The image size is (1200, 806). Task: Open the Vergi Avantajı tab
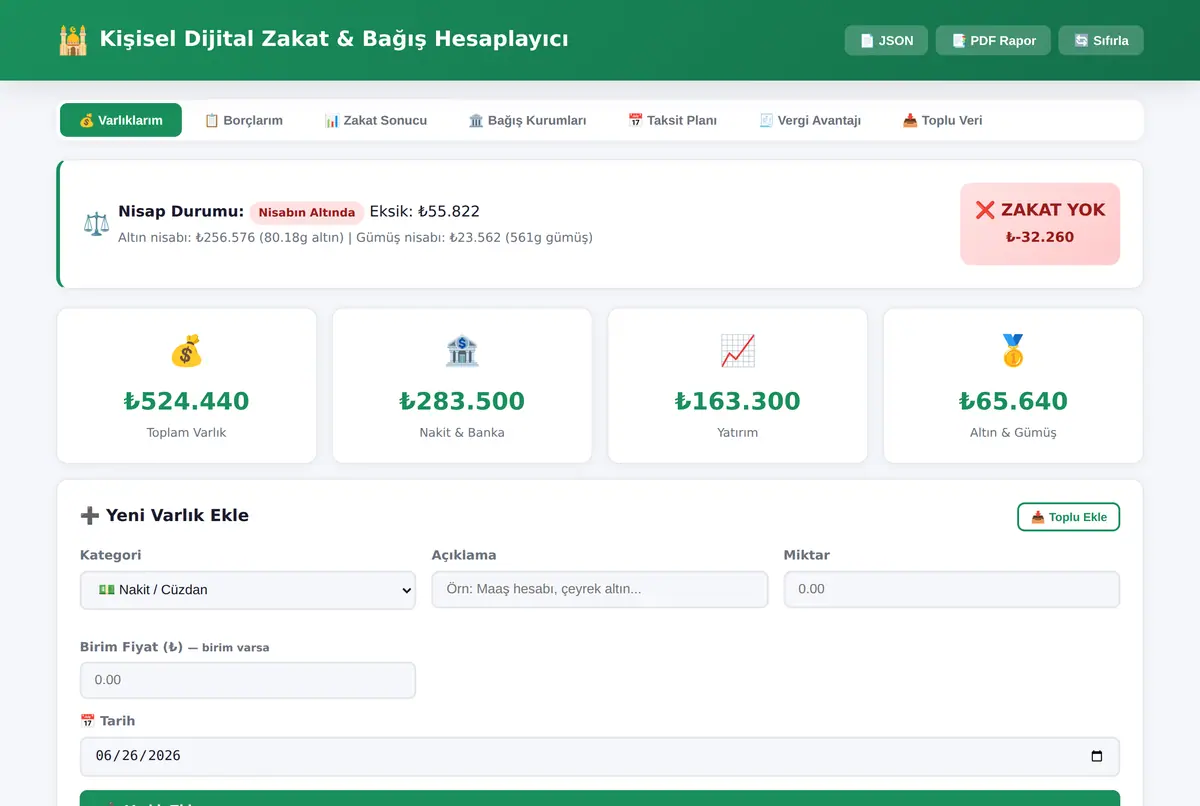click(x=810, y=120)
